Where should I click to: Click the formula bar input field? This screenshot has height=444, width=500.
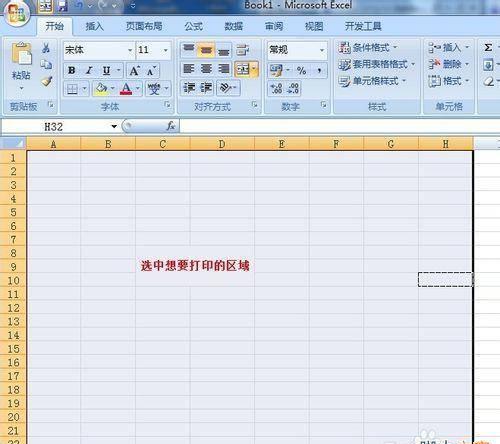[x=339, y=126]
